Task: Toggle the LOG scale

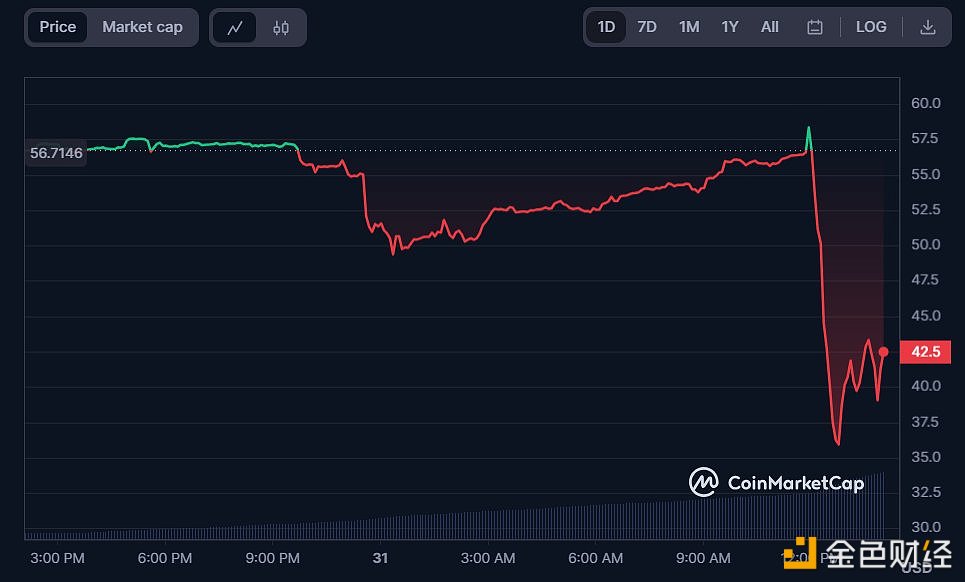Action: click(871, 27)
